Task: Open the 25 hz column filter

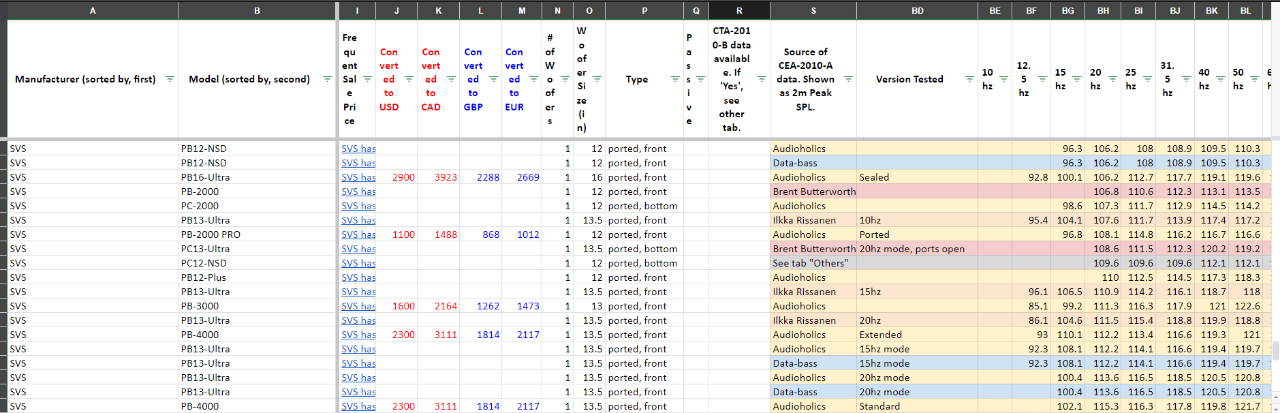Action: click(x=1146, y=79)
